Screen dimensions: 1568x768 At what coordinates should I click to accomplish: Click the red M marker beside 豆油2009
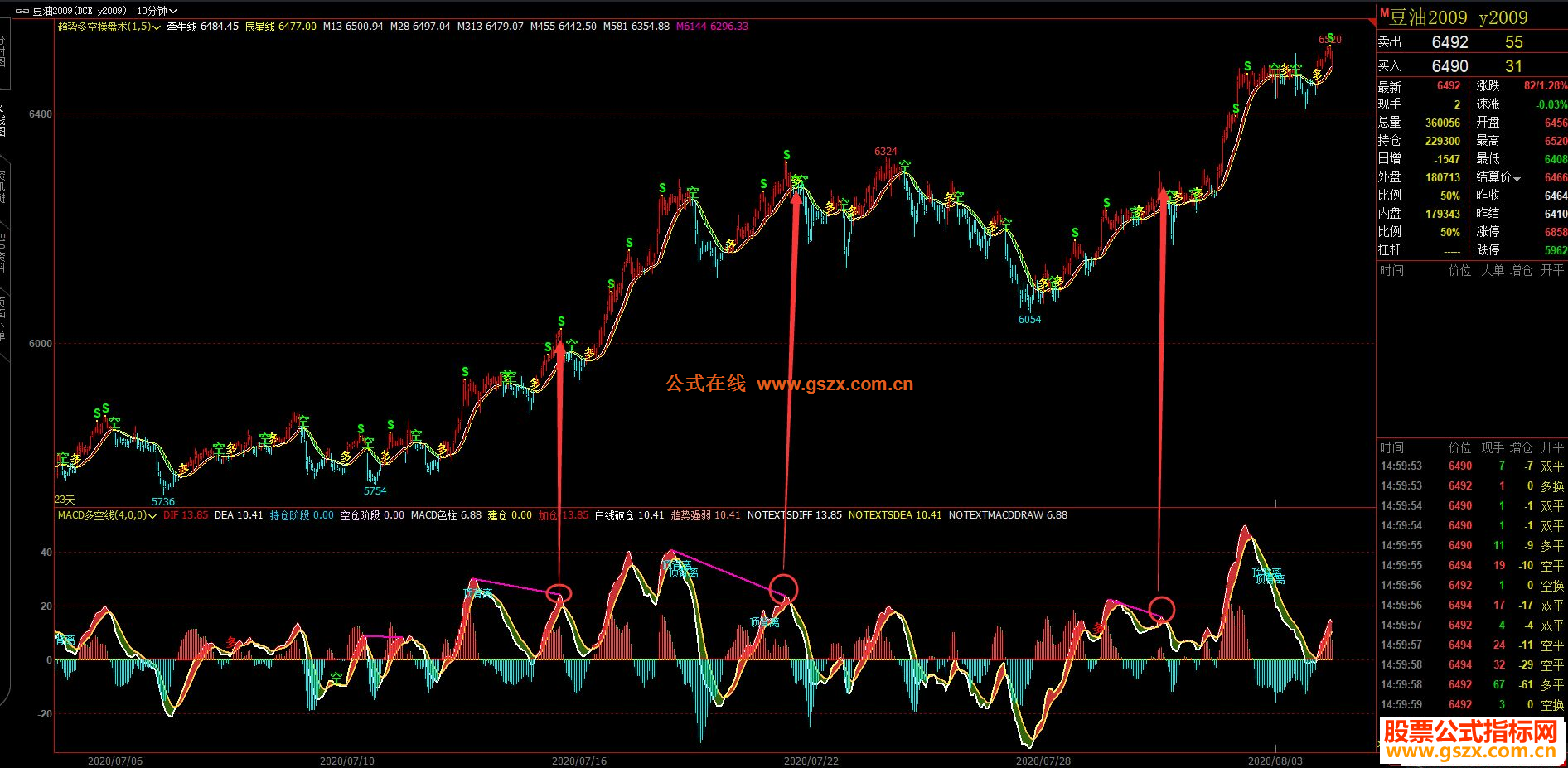(x=1384, y=13)
